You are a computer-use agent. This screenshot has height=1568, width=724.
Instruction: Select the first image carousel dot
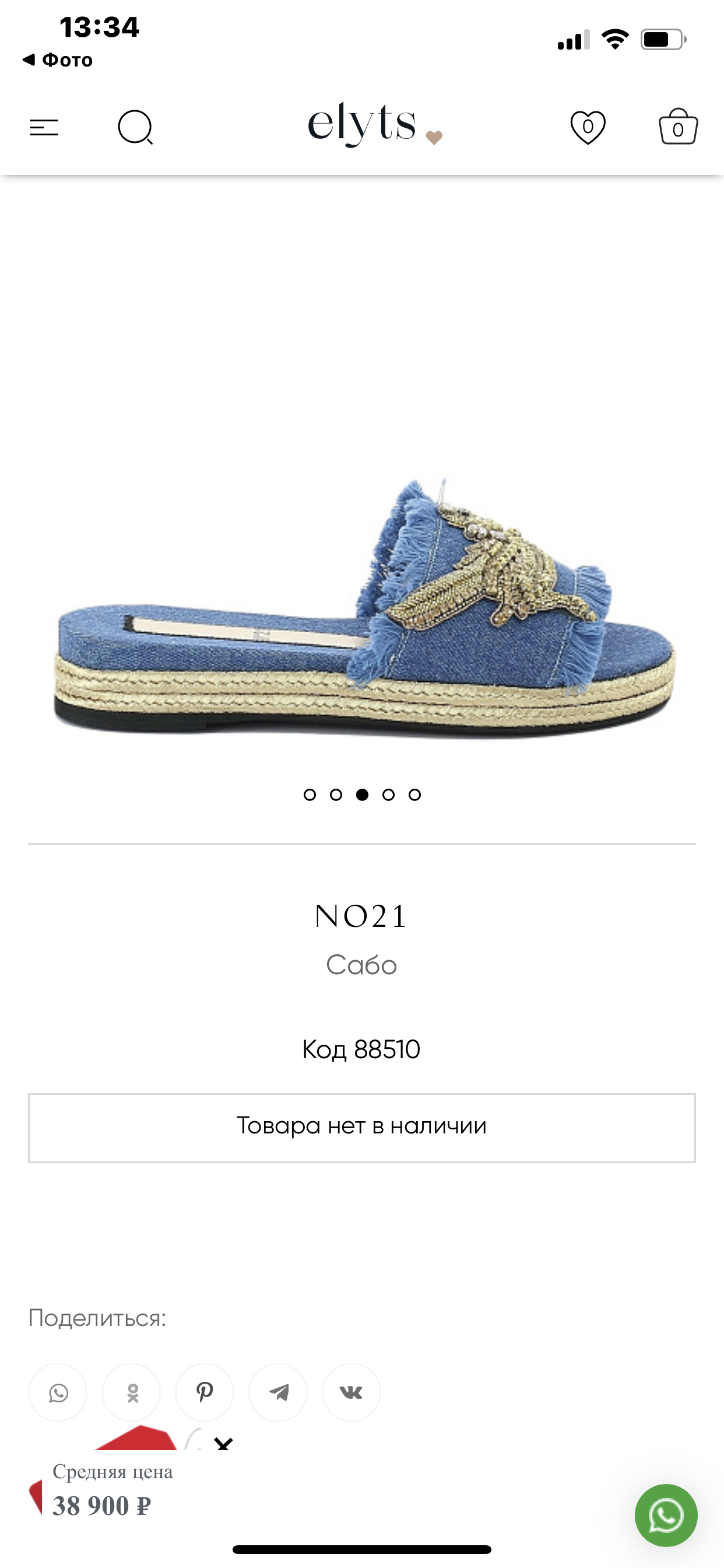[x=310, y=794]
